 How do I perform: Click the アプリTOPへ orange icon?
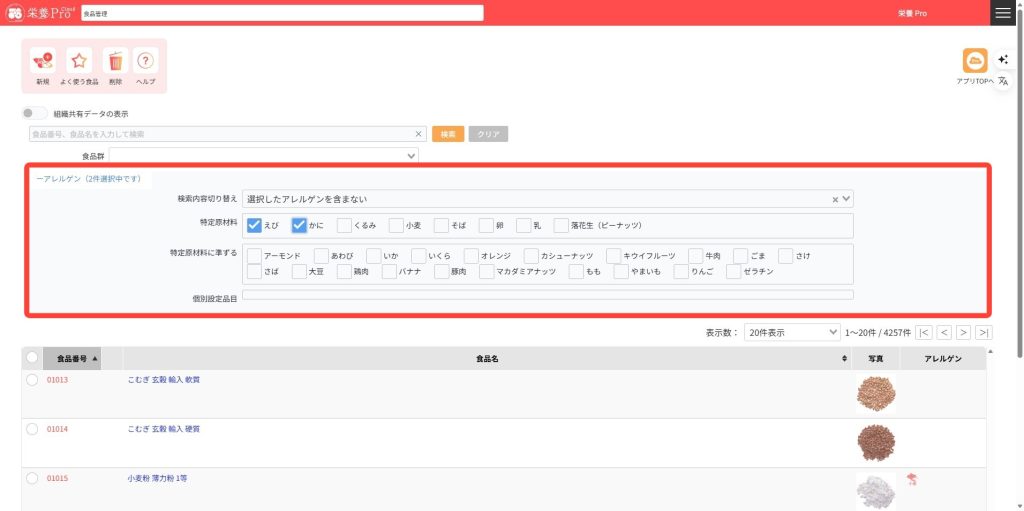coord(974,61)
